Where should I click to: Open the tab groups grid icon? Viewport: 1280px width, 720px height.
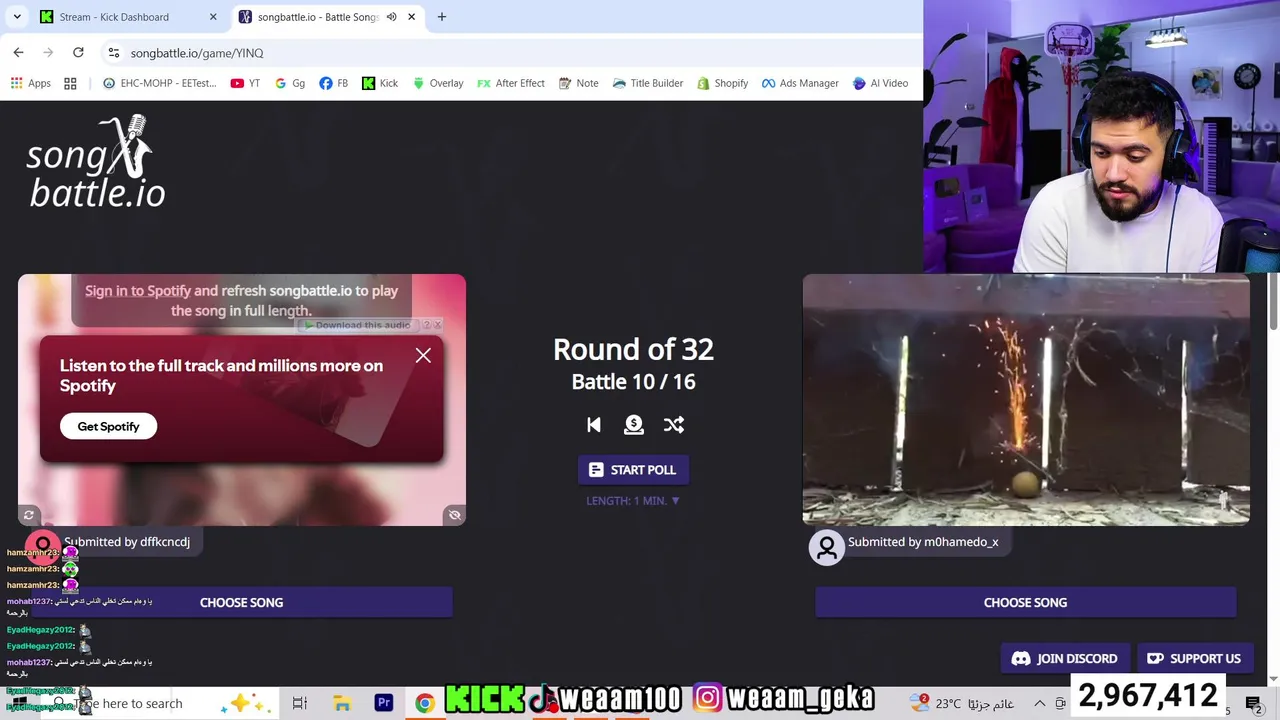(x=70, y=83)
